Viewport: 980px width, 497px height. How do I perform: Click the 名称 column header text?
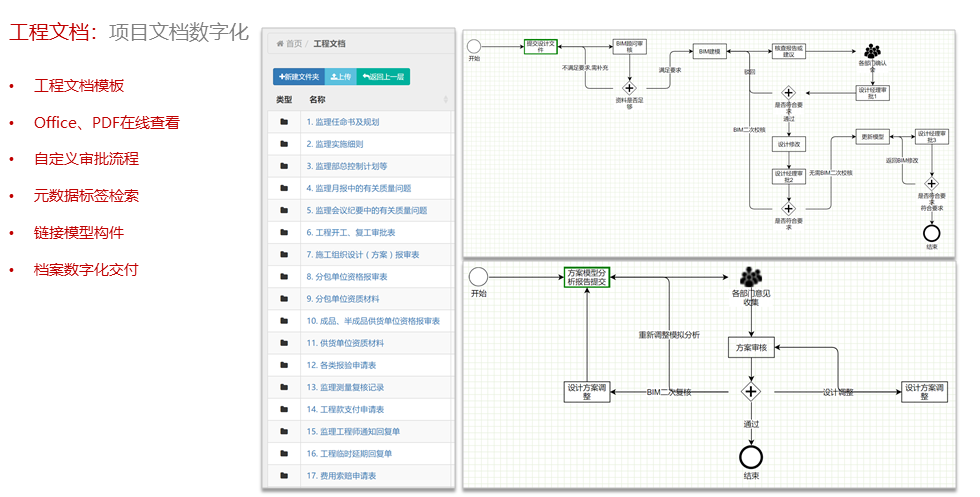click(317, 99)
